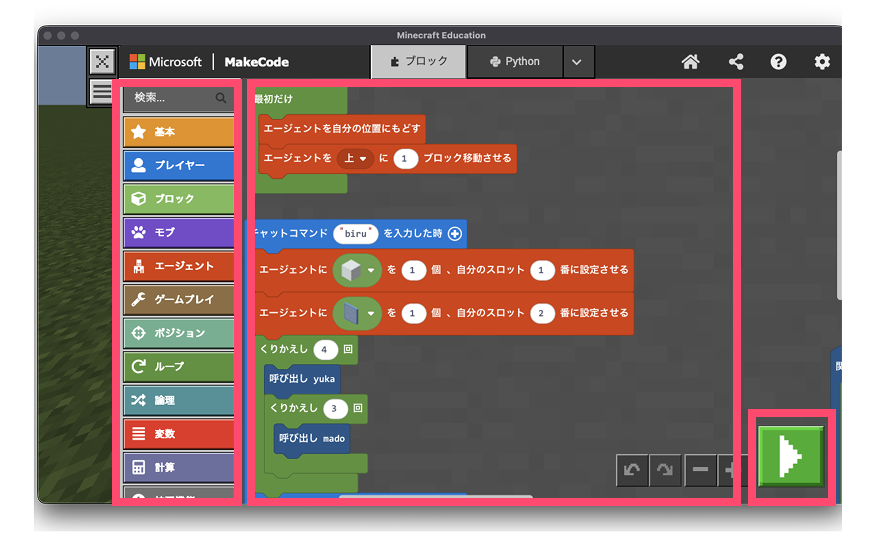Click the plus icon on the chat command block
This screenshot has height=554, width=884.
[455, 233]
